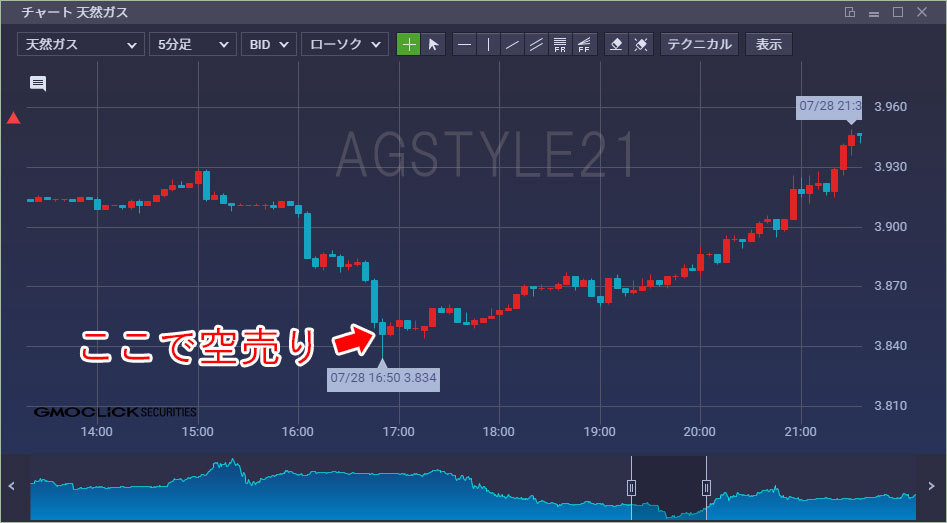Select the crosshair cursor tool
947x523 pixels.
(408, 44)
